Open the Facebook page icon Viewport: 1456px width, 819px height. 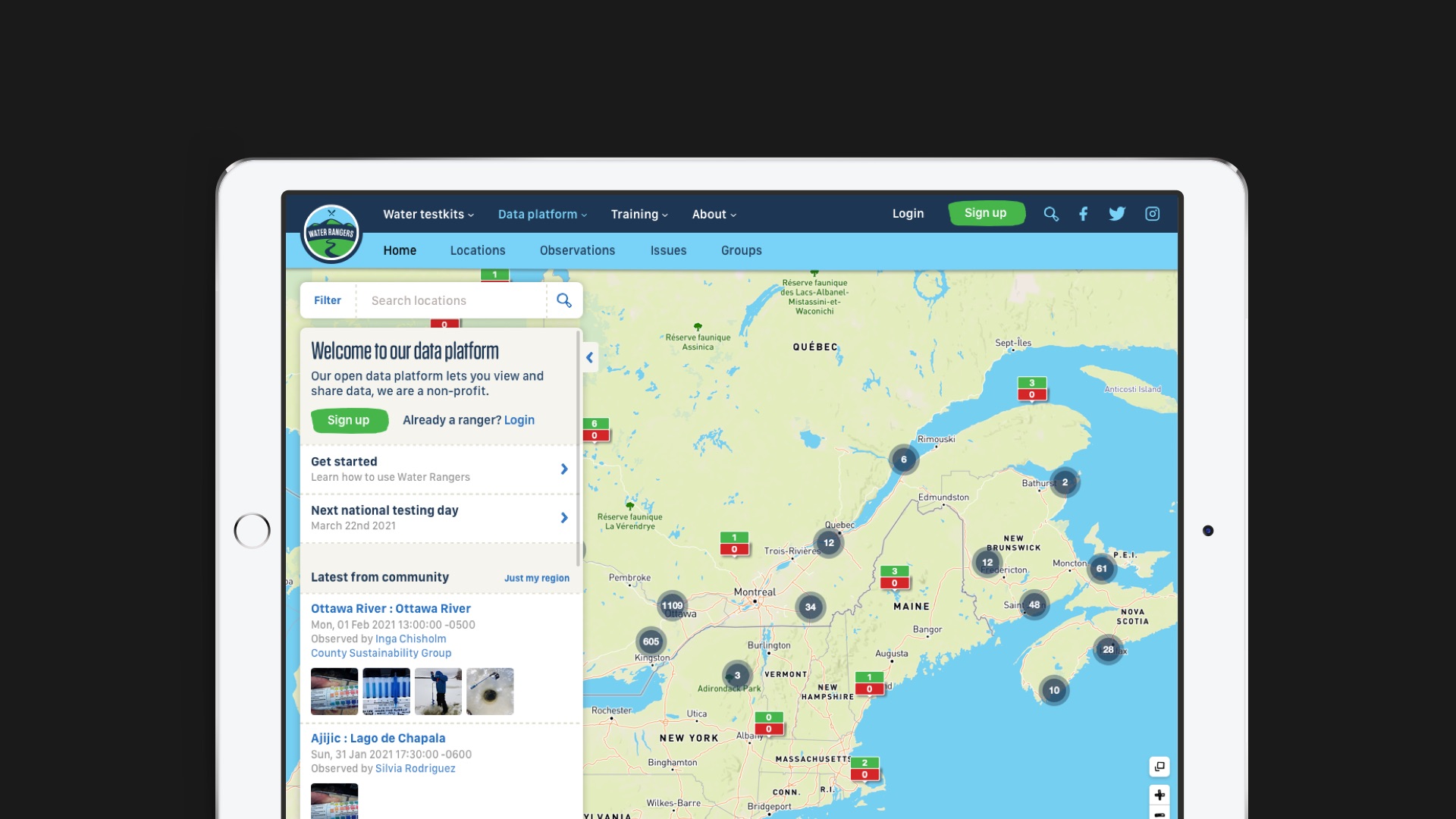tap(1084, 214)
